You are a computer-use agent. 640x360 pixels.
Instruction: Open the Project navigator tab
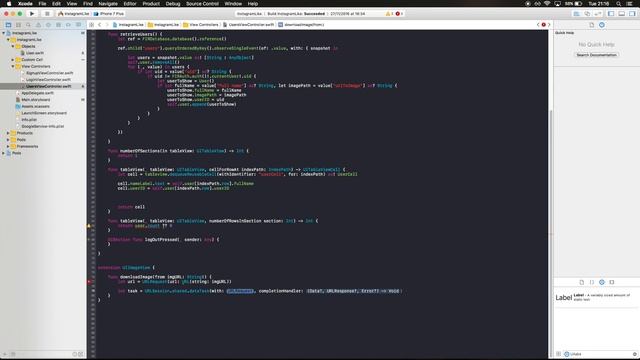tap(8, 25)
